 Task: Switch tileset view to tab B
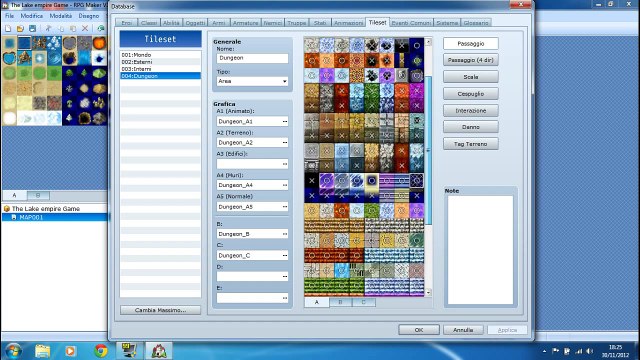tap(340, 302)
